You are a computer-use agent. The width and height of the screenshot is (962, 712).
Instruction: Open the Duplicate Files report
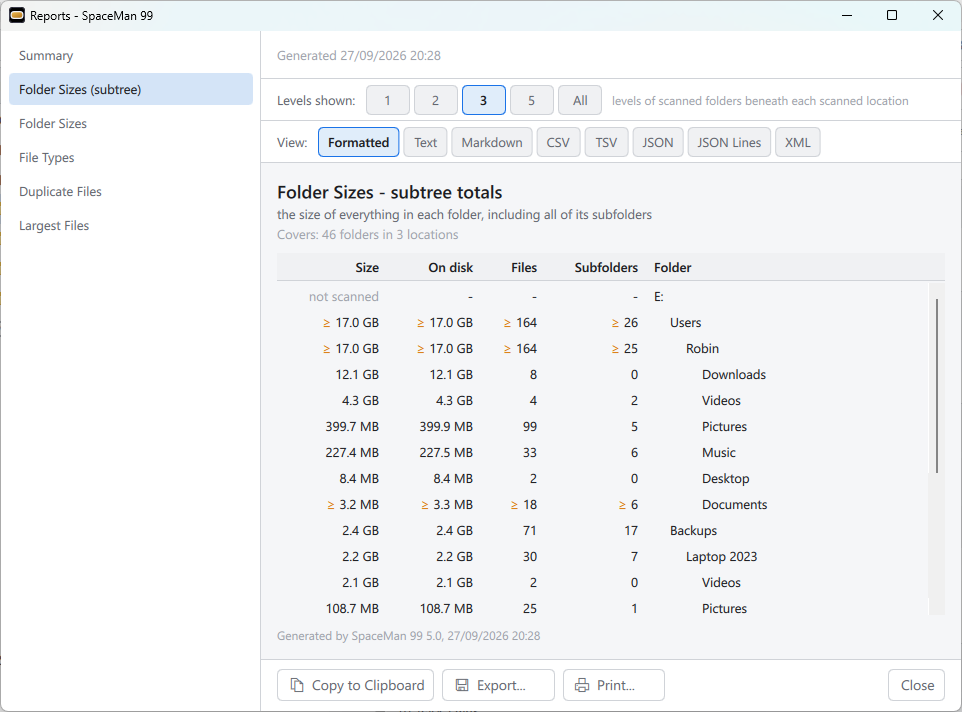click(131, 192)
